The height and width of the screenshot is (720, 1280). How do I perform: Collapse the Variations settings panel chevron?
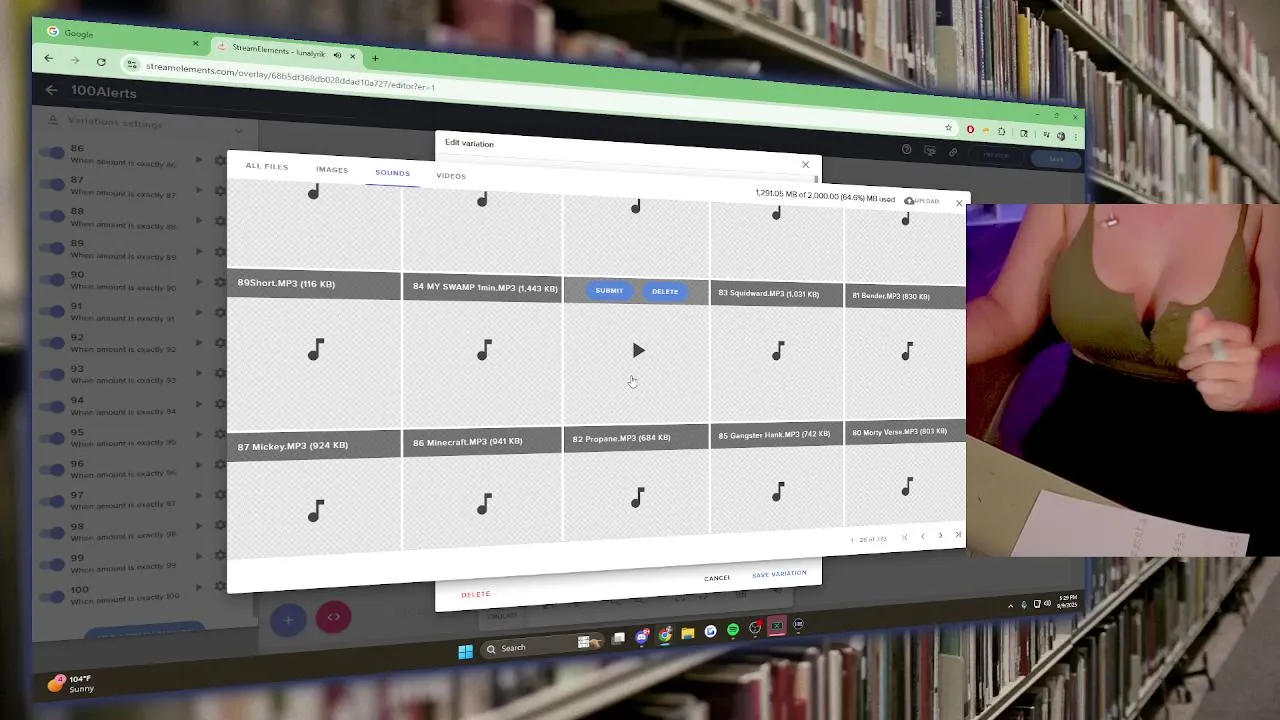coord(238,131)
